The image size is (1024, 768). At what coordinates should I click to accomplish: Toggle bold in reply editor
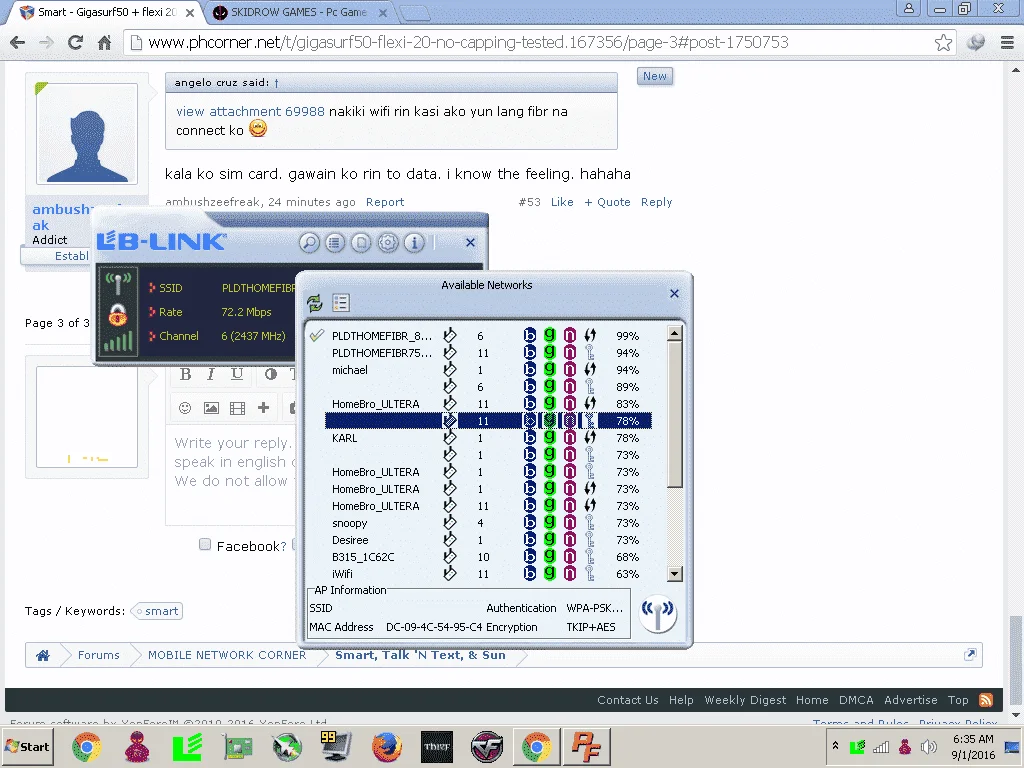coord(185,374)
